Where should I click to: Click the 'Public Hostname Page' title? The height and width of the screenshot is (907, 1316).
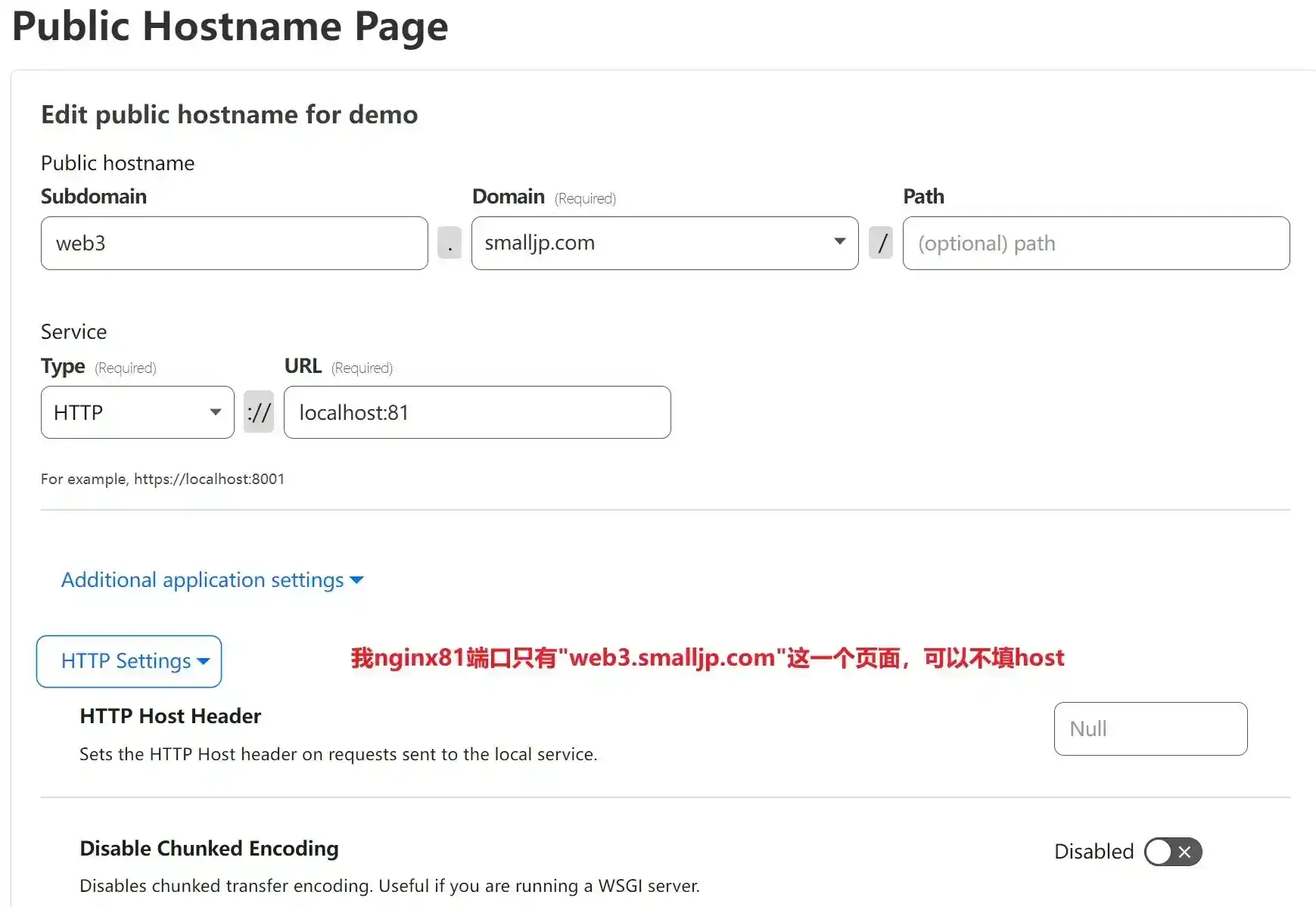pos(230,26)
